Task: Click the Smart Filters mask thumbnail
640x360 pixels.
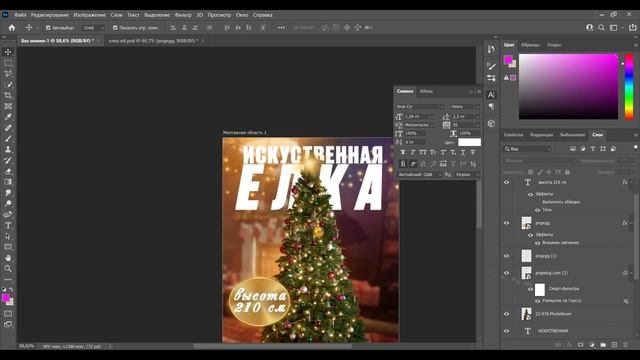Action: (x=540, y=289)
